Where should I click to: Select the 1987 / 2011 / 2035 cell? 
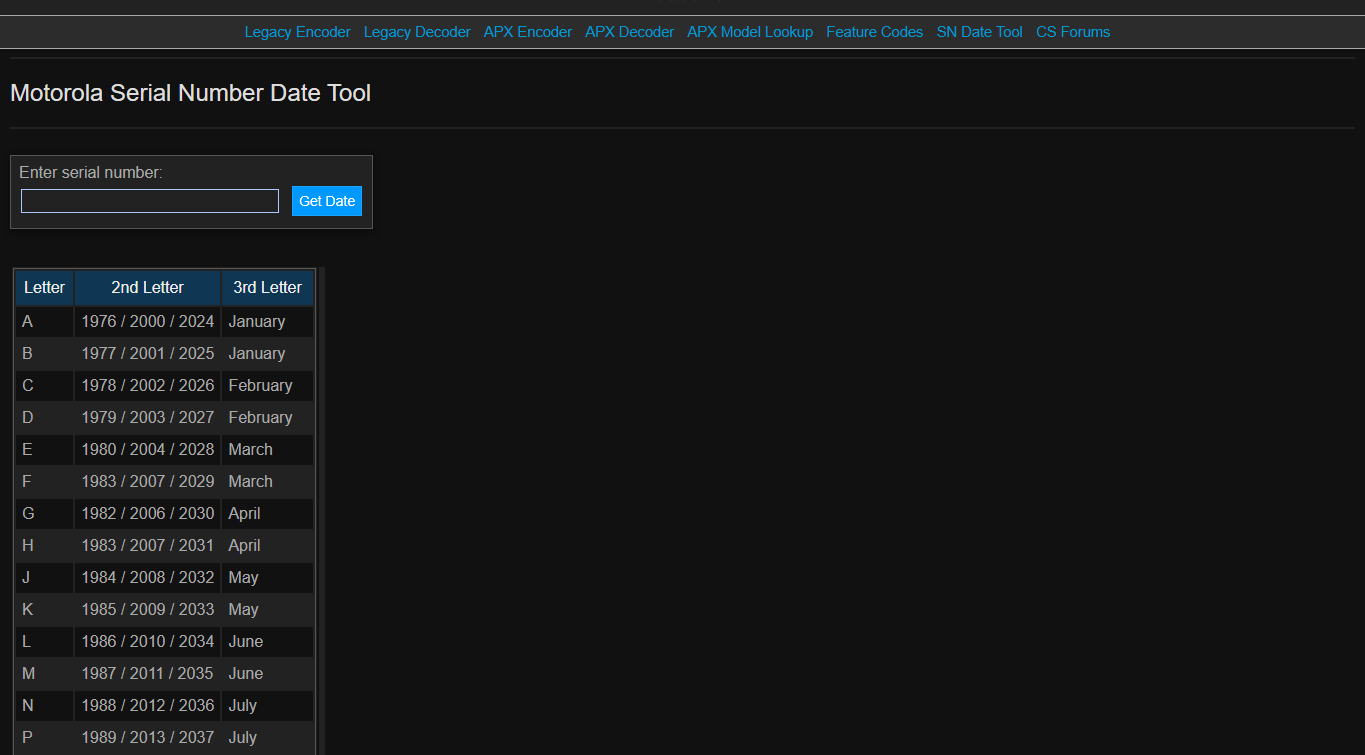(x=148, y=674)
